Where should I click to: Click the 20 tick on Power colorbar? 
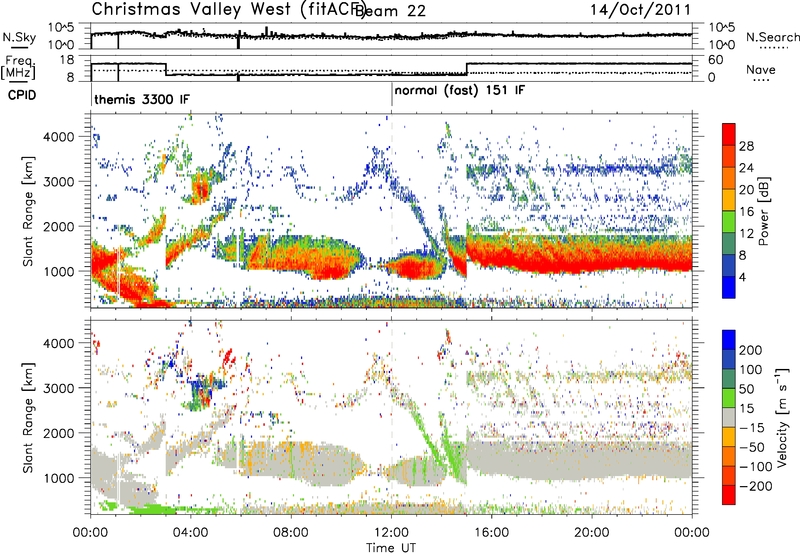(x=746, y=190)
